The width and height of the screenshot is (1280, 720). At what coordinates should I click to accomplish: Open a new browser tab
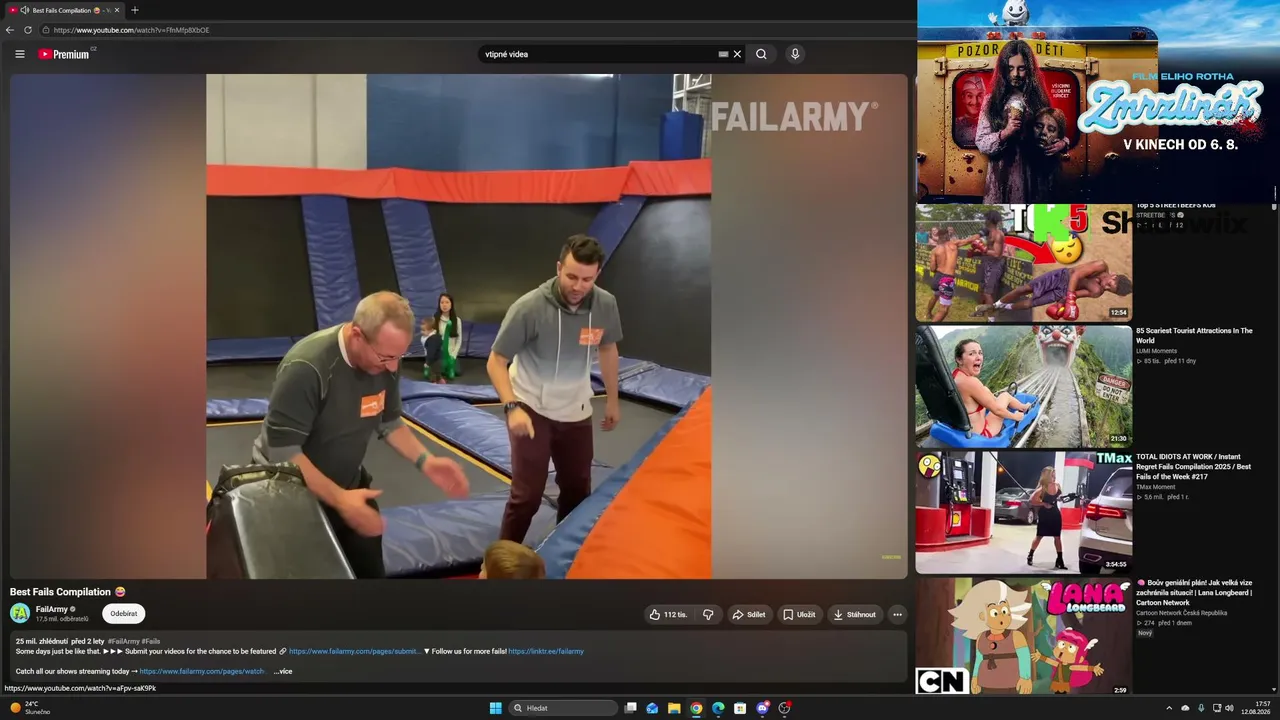(135, 10)
